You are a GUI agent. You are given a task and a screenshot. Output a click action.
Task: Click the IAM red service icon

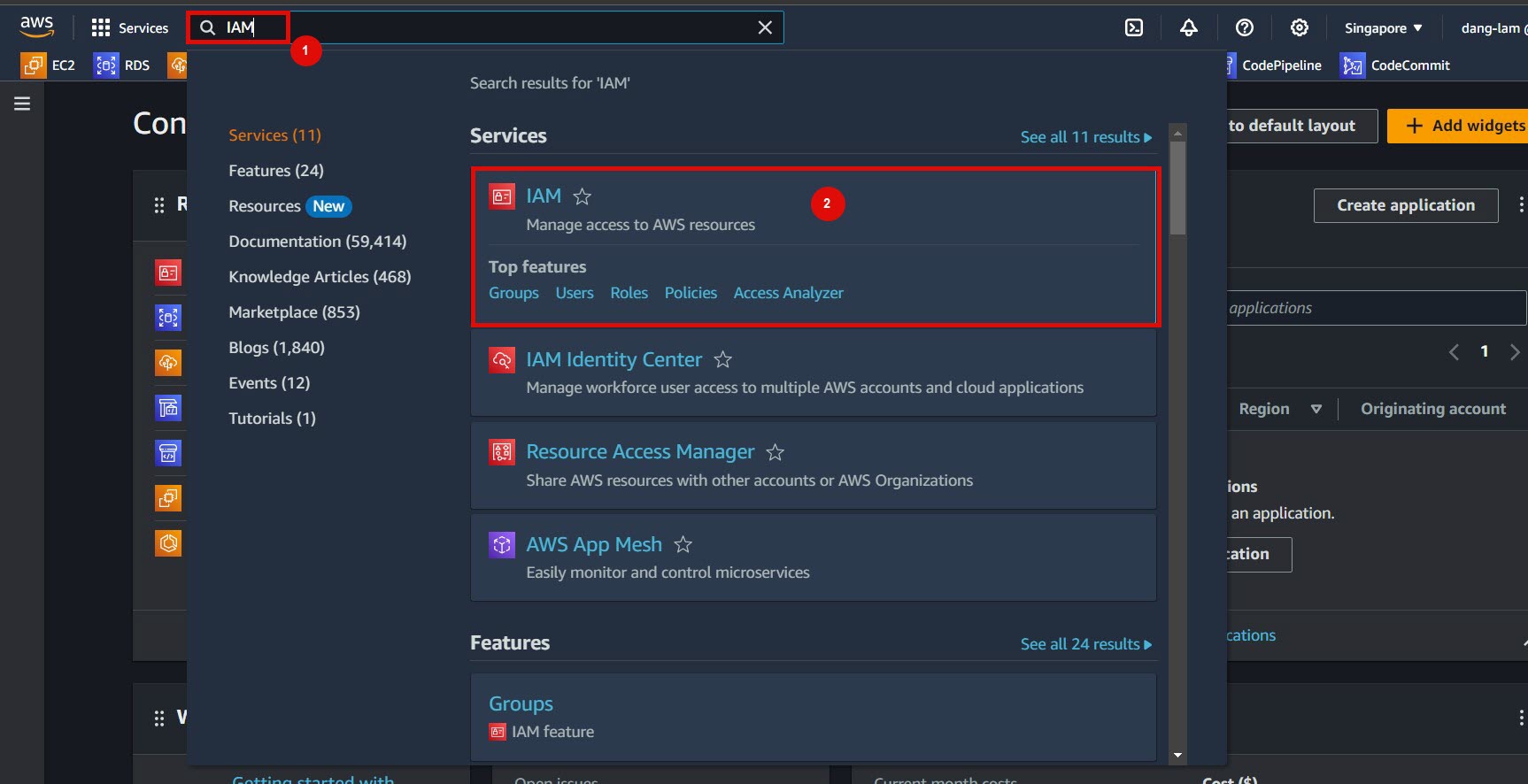pos(502,196)
